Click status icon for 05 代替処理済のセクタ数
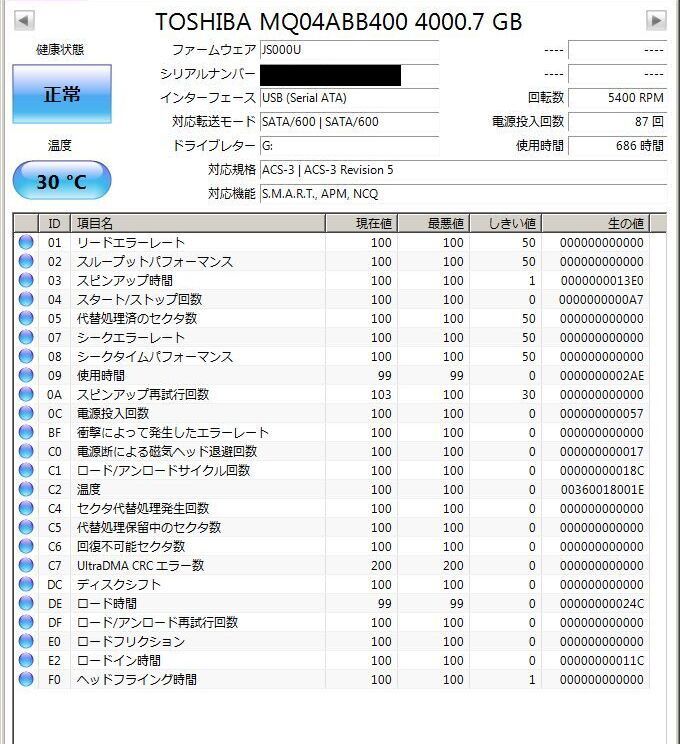Viewport: 680px width, 744px height. [x=26, y=318]
